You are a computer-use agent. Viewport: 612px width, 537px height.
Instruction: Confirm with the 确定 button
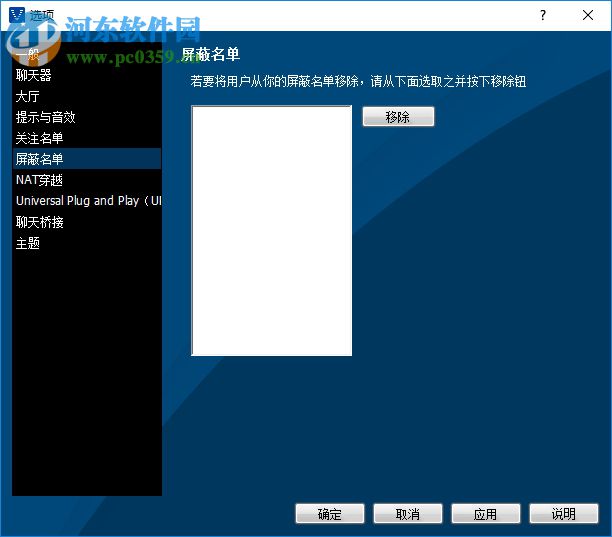(330, 514)
